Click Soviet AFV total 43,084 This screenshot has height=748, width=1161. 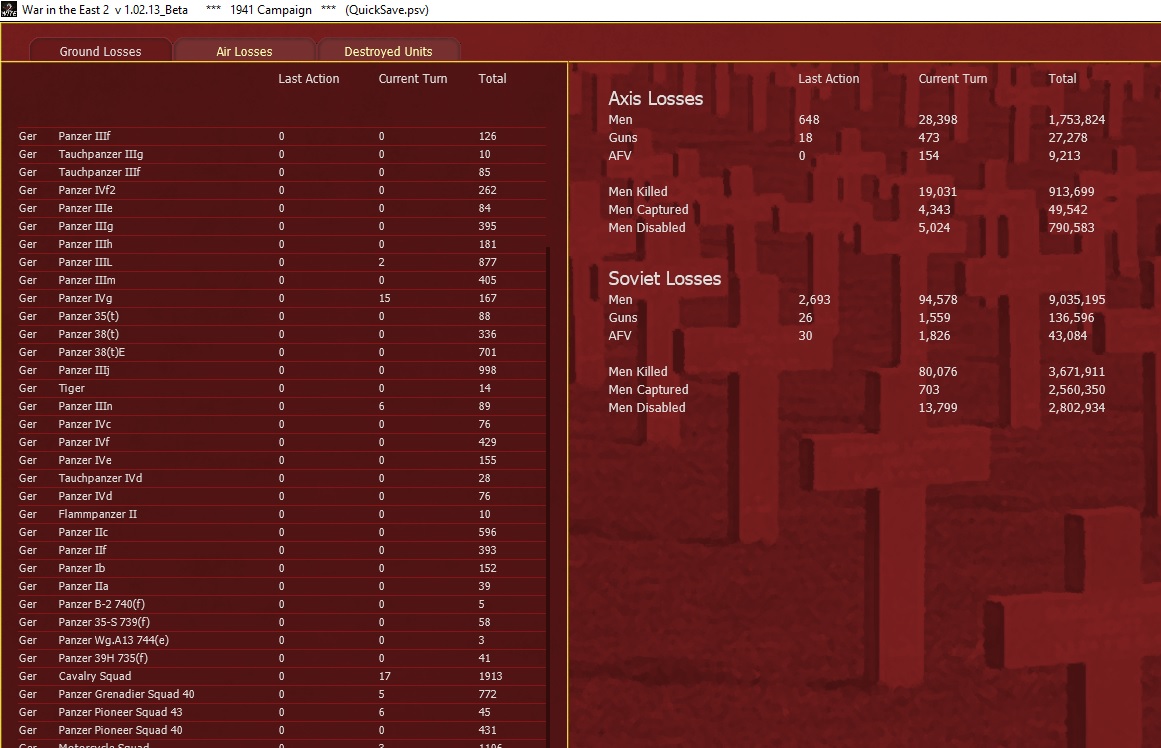1068,335
